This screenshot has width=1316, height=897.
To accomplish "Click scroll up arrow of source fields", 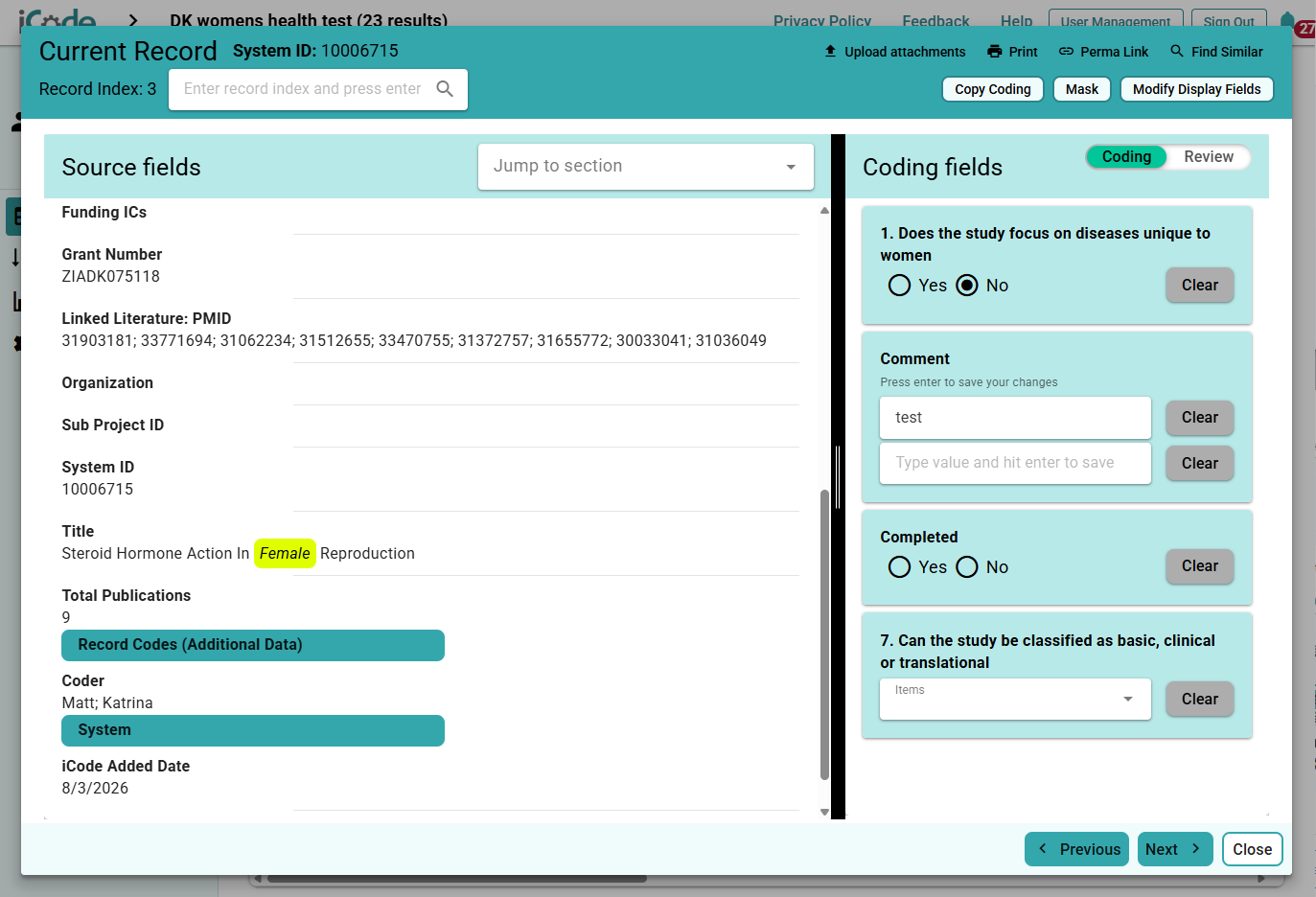I will [824, 211].
